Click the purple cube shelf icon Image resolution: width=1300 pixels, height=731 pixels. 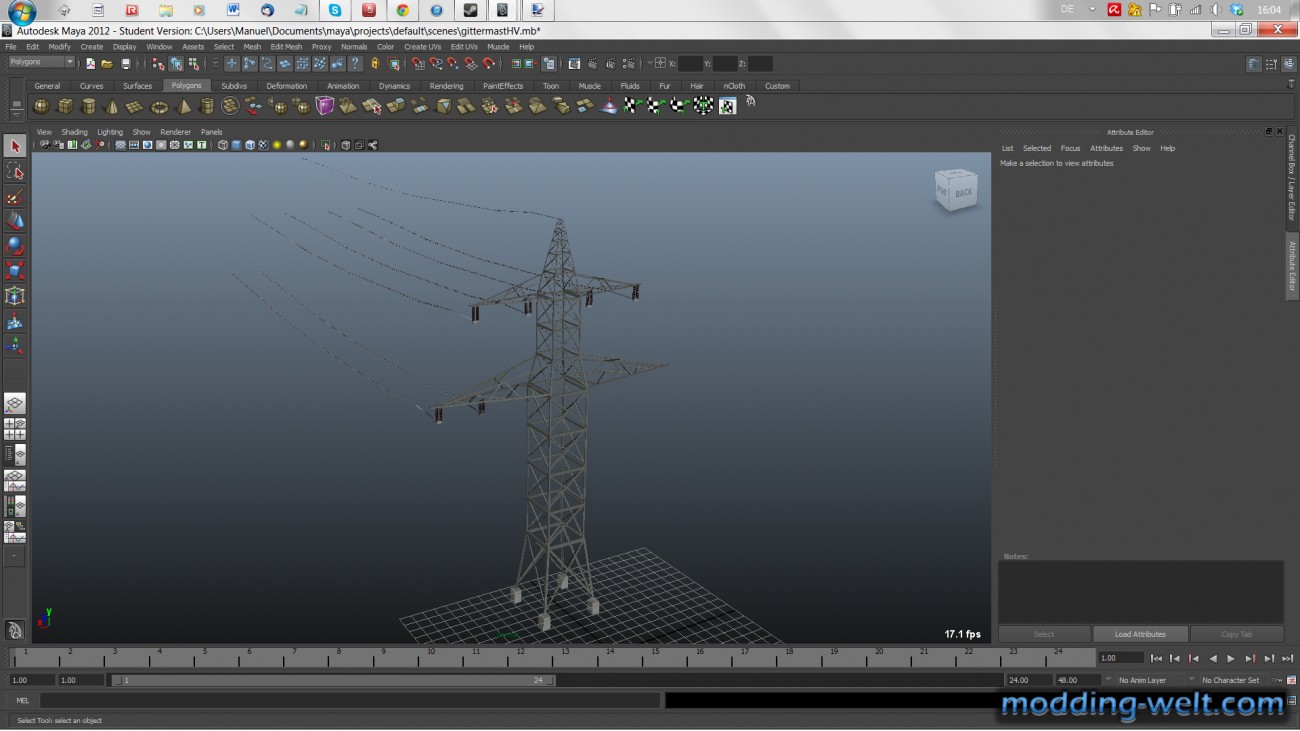tap(325, 106)
